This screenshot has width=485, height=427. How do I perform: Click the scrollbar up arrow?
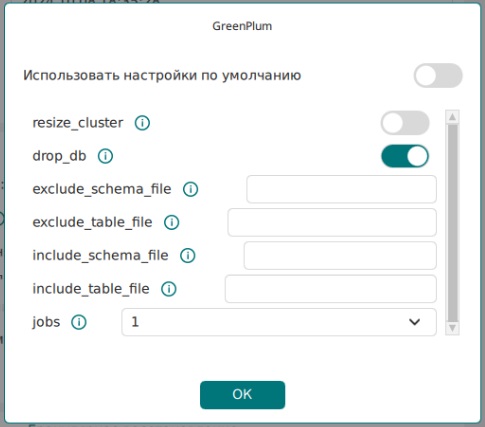[452, 117]
